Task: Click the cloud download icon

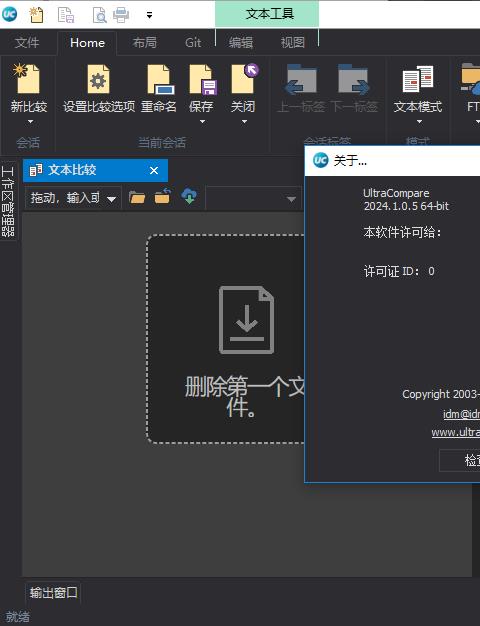Action: tap(189, 196)
